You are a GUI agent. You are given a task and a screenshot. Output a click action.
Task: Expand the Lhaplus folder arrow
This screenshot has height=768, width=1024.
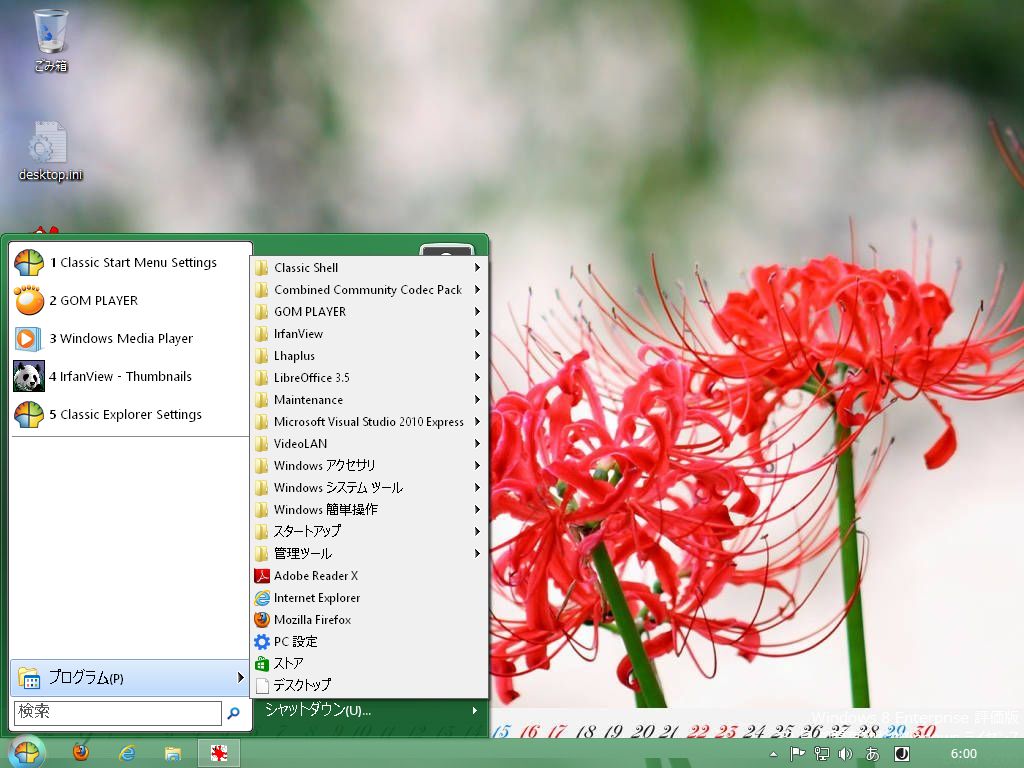(477, 355)
